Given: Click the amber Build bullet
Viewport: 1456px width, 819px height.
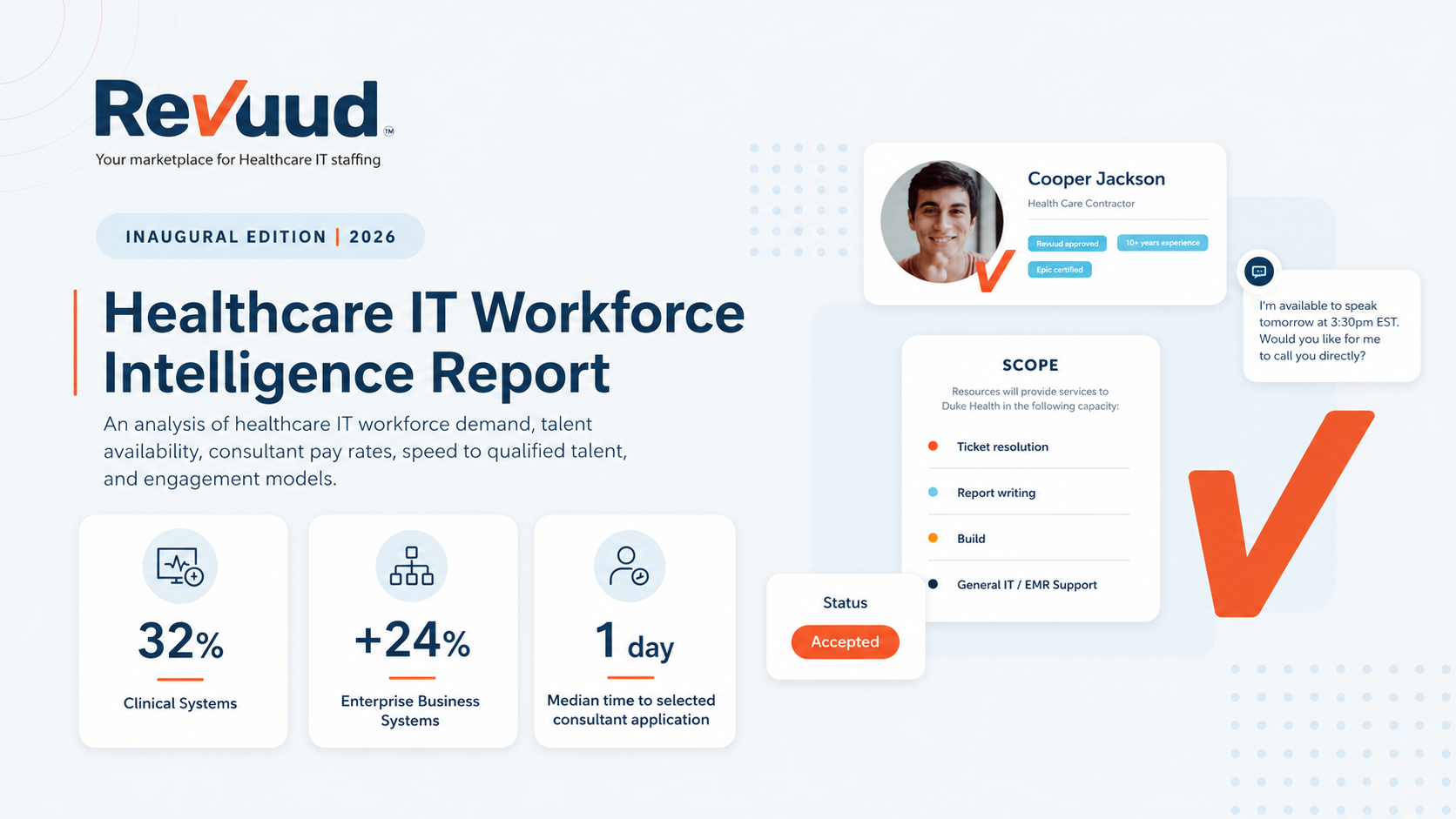Looking at the screenshot, I should [933, 538].
